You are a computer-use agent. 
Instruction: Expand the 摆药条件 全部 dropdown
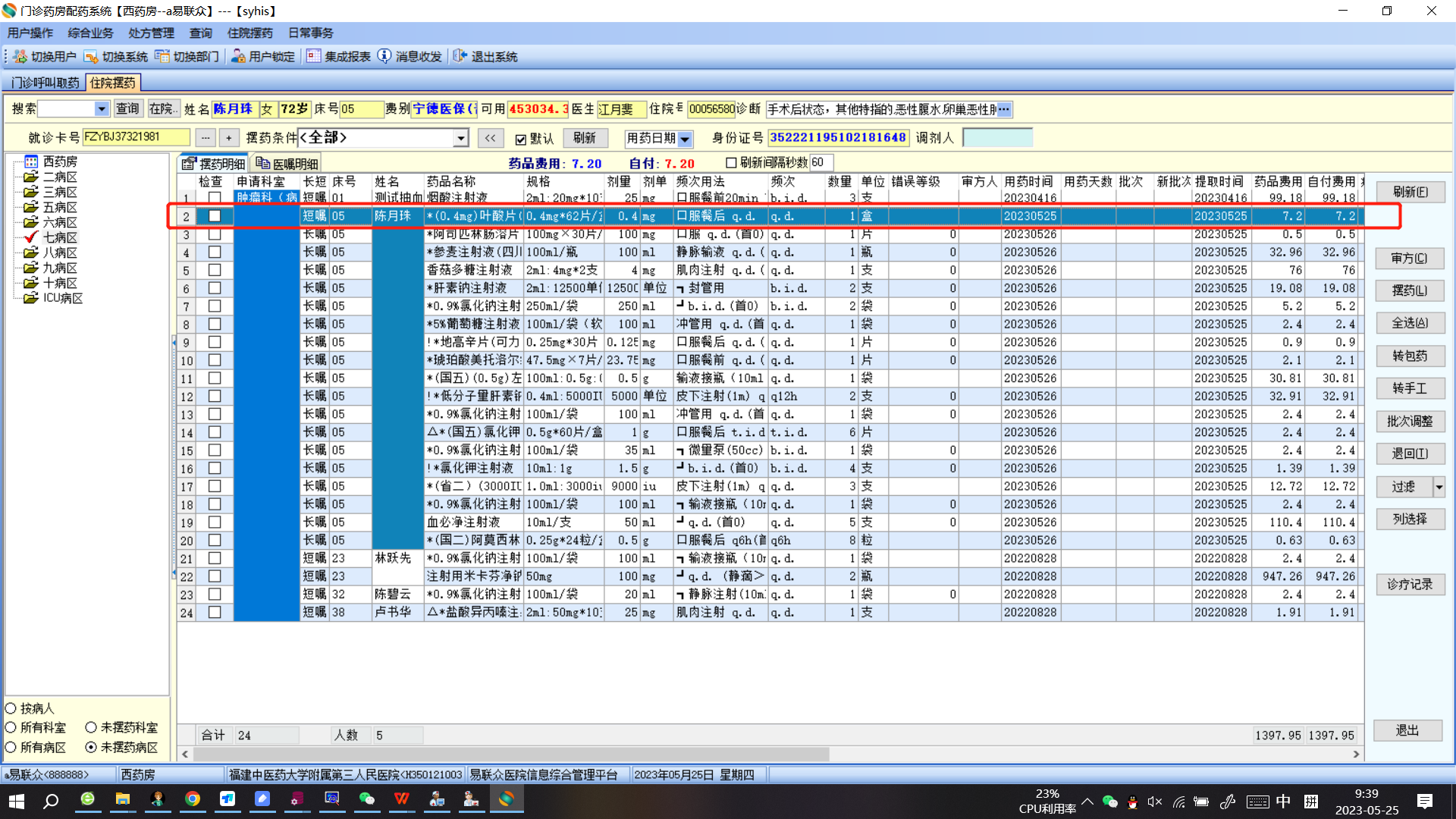point(460,138)
